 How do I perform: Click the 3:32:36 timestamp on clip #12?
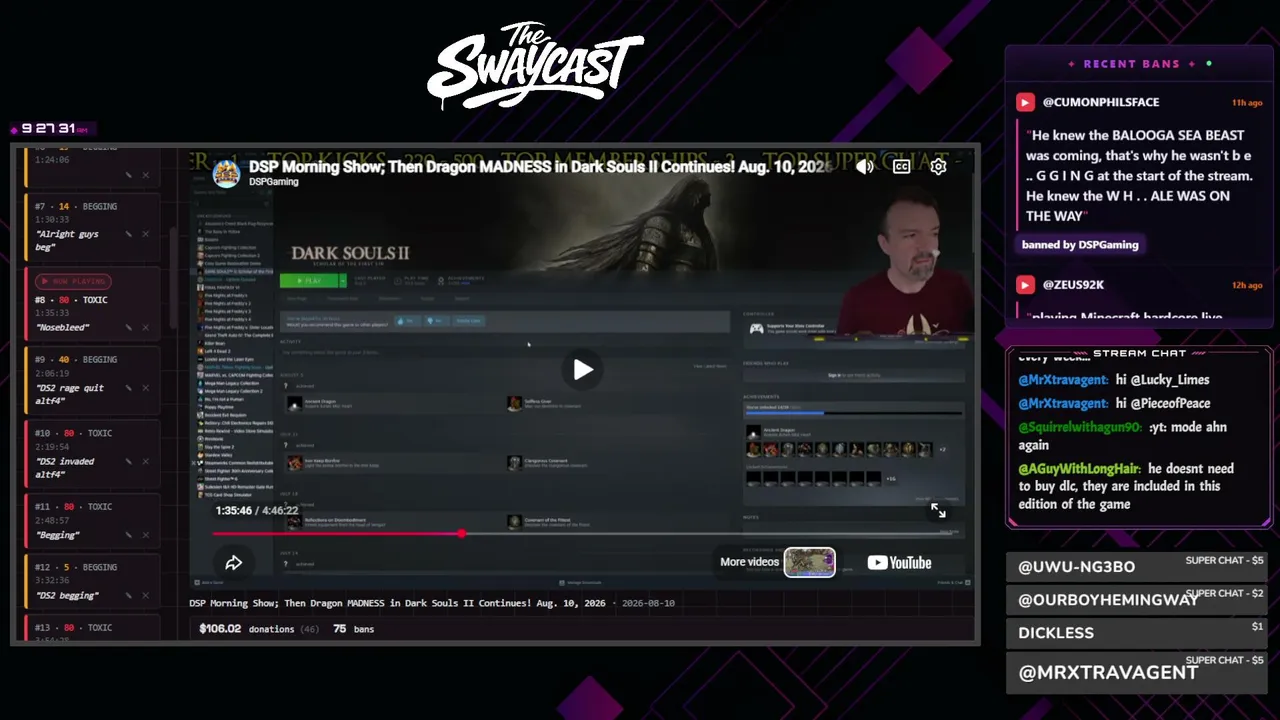coord(52,581)
